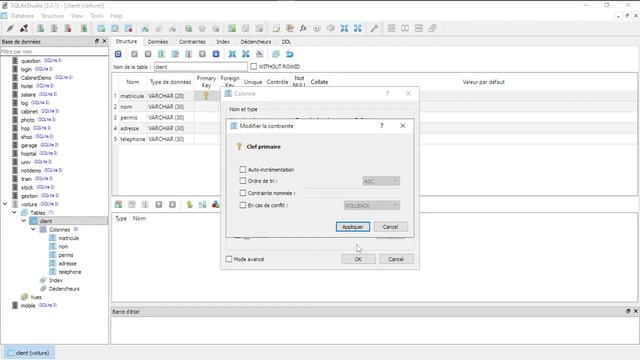Collapse the Colonnes tree node

[33, 229]
